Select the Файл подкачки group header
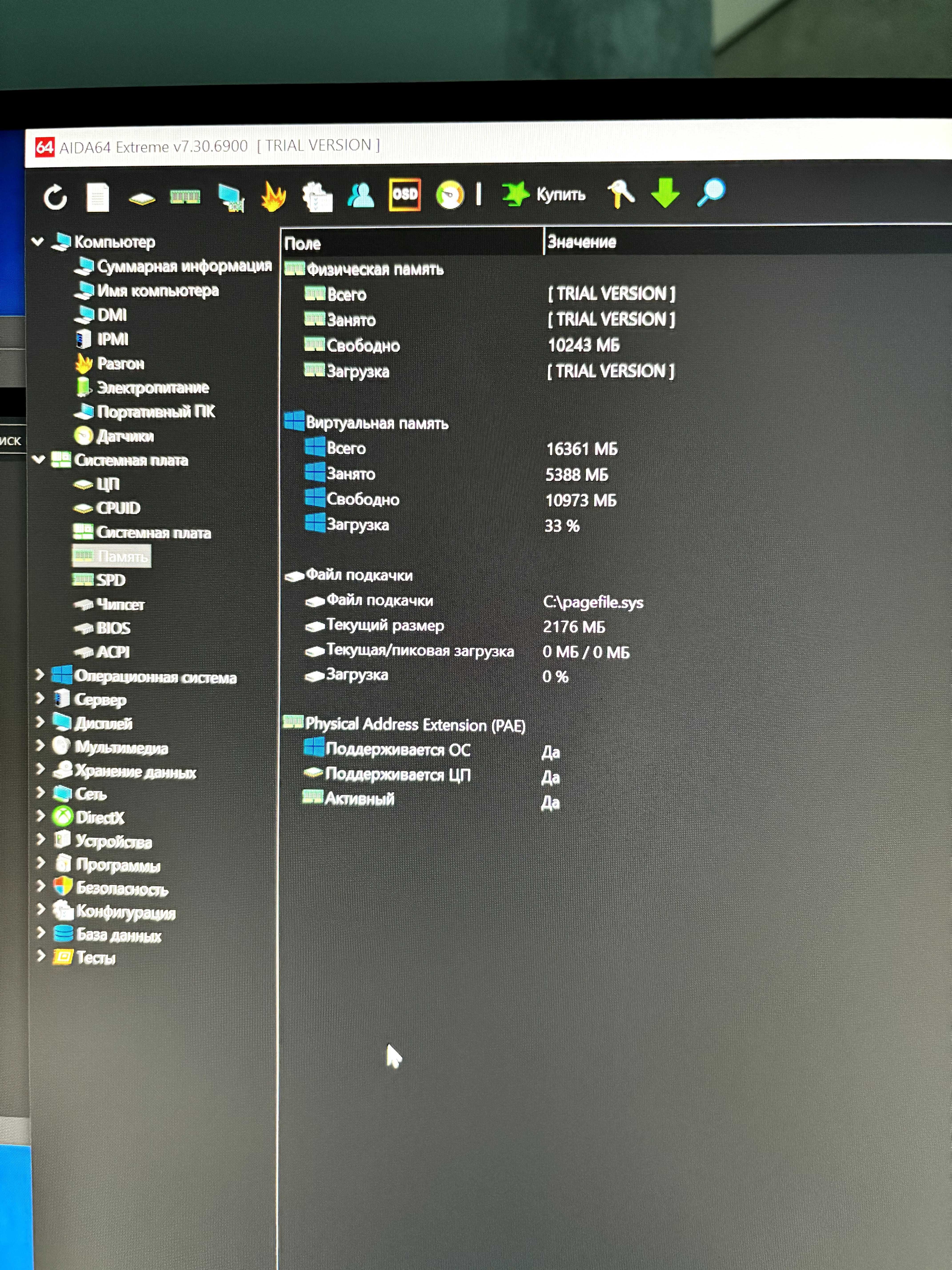This screenshot has width=952, height=1270. click(x=349, y=575)
